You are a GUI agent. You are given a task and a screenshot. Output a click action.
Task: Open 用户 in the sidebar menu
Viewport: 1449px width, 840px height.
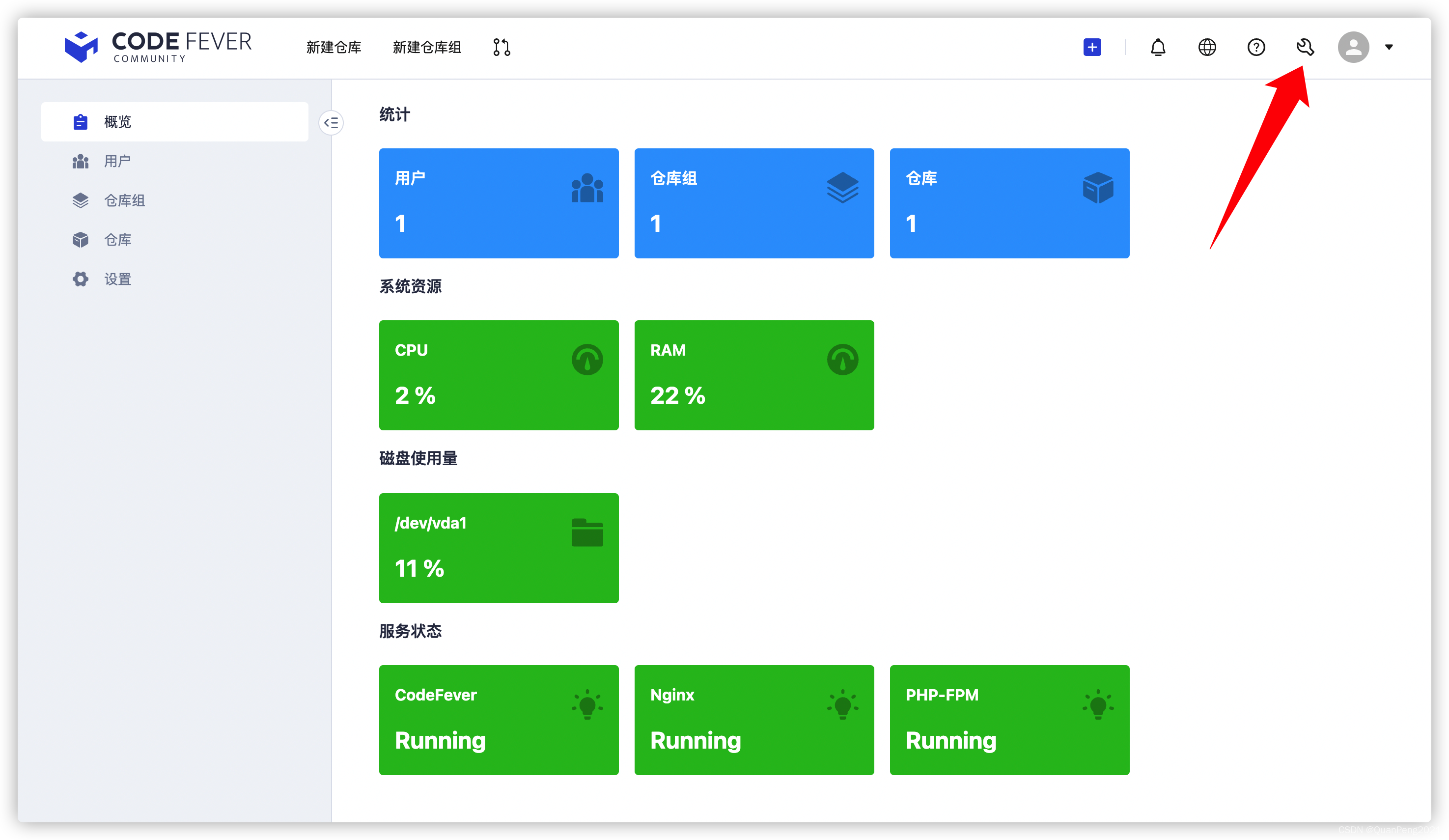click(117, 162)
